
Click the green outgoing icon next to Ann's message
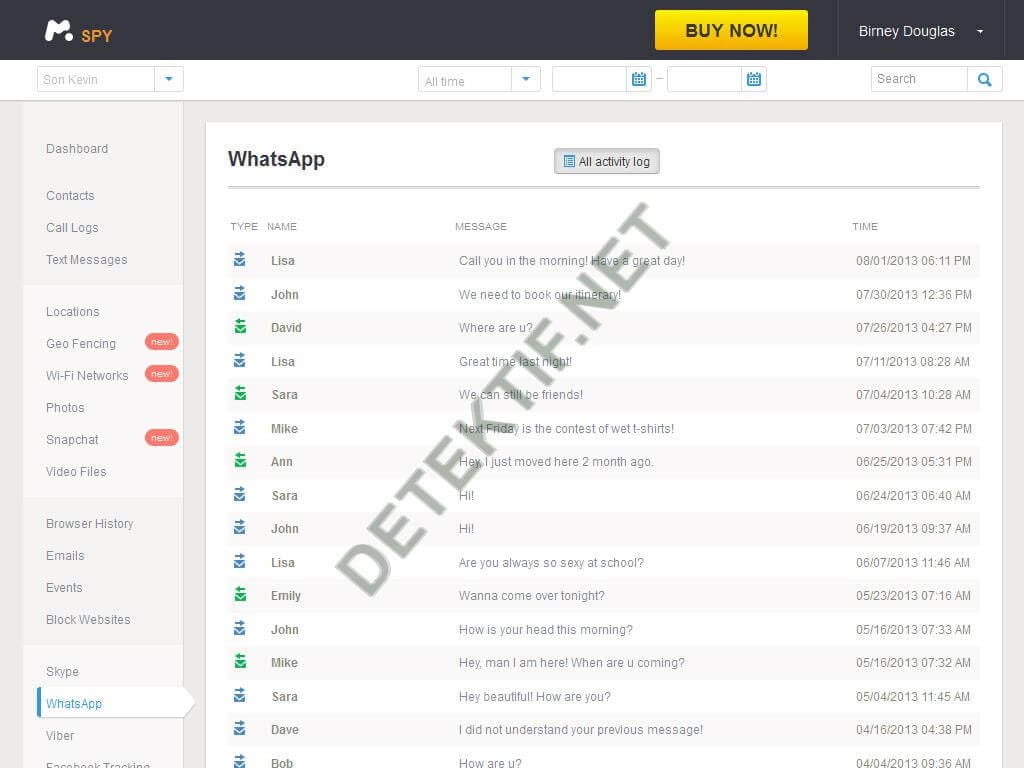coord(240,460)
